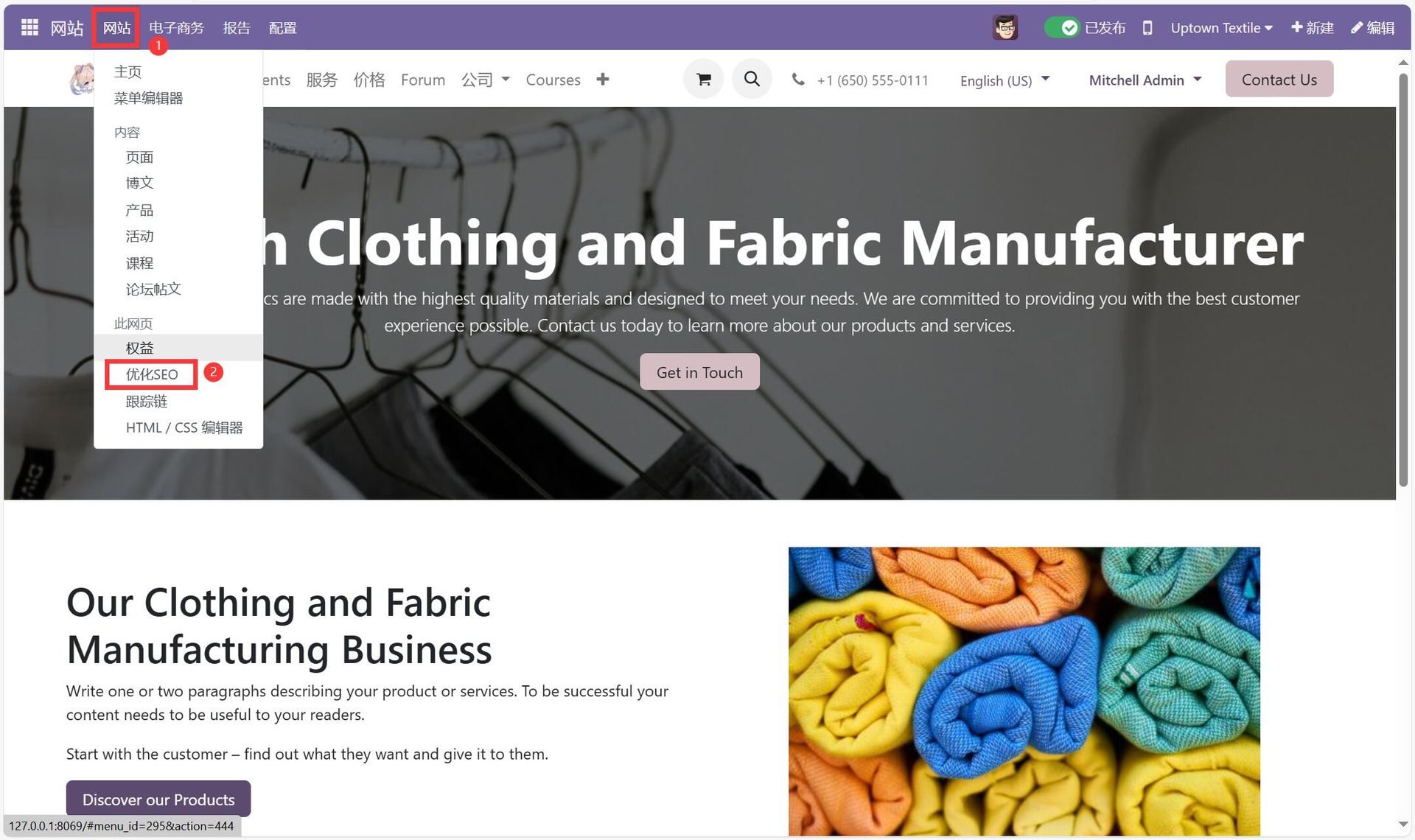Click the Contact Us button

[x=1279, y=79]
